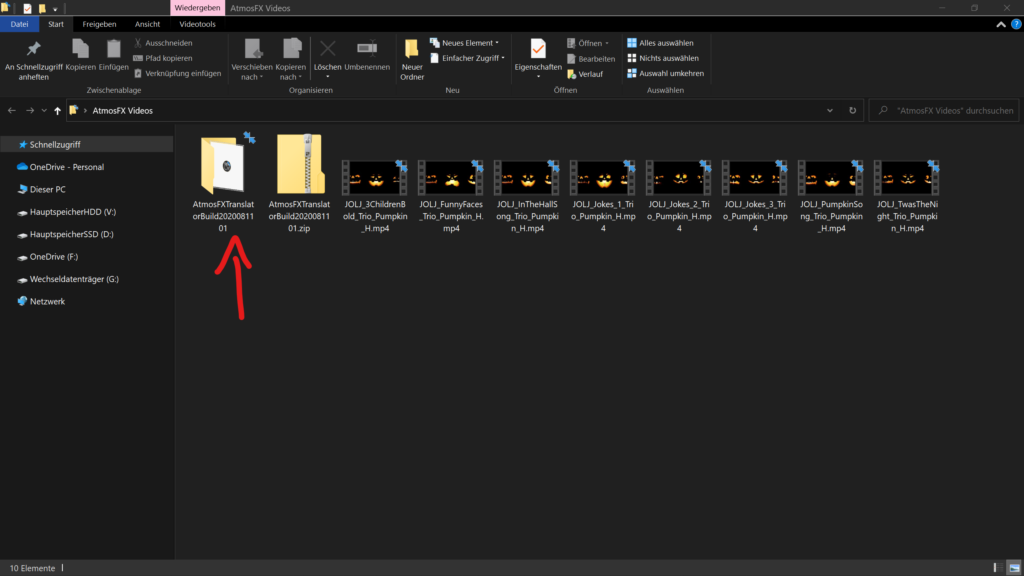1024x576 pixels.
Task: Click the AtmosFX Videos search field
Action: pos(944,110)
